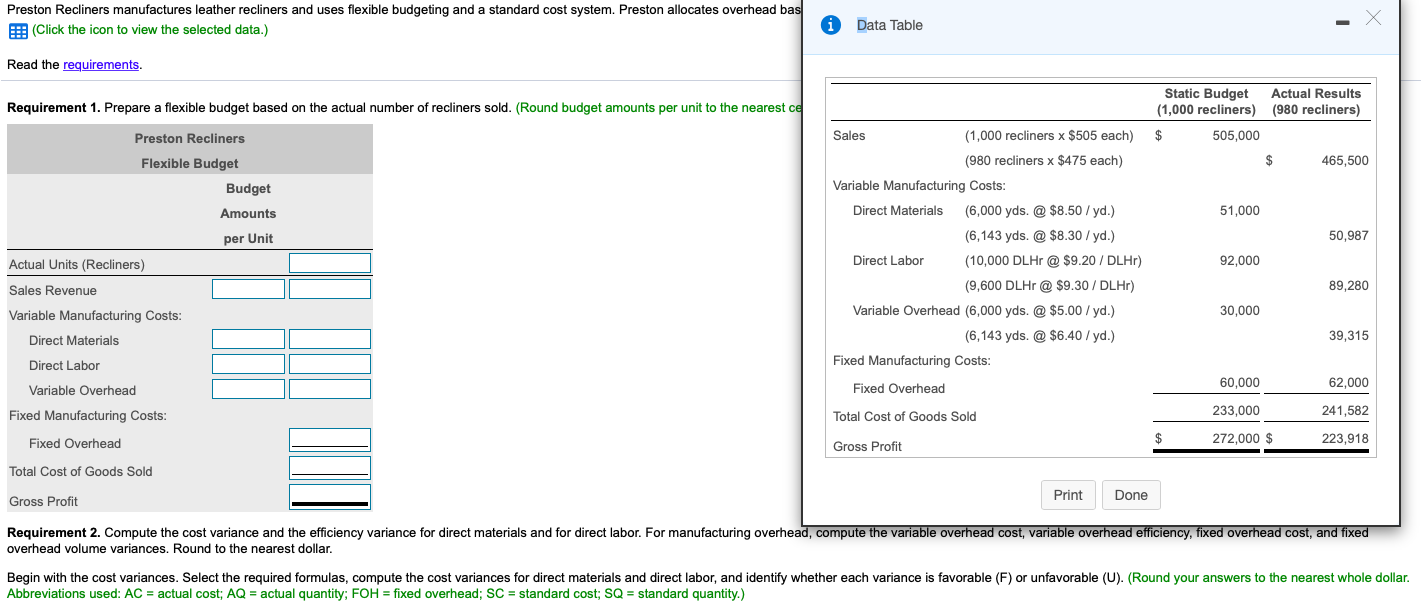Click the 50,987 actual materials value

click(x=1349, y=235)
